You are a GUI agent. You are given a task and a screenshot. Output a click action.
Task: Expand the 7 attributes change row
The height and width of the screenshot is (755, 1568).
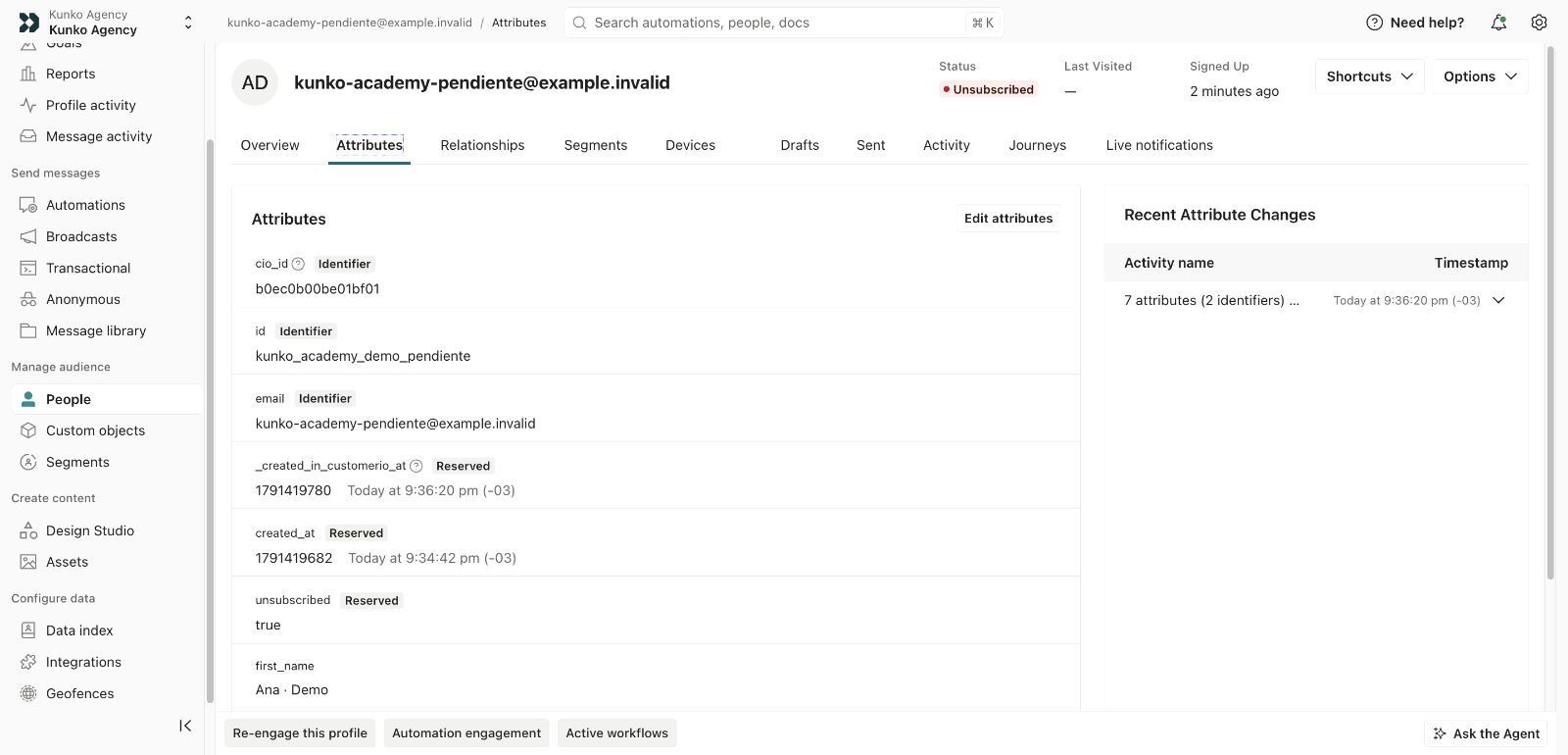pyautogui.click(x=1498, y=301)
